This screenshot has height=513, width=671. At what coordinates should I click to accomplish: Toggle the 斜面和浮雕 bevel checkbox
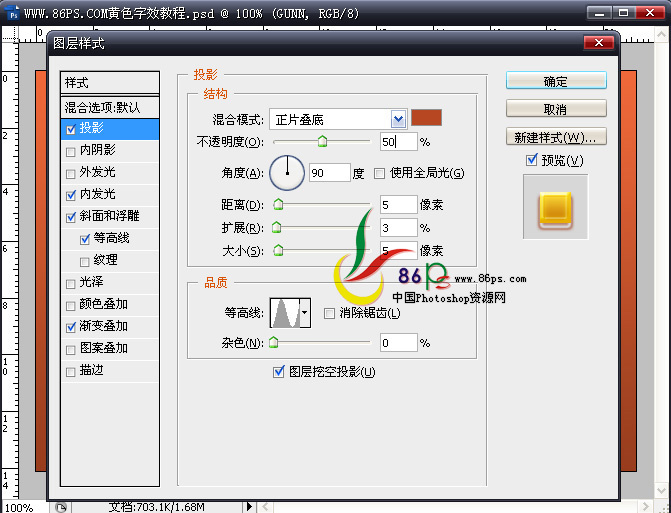point(71,217)
